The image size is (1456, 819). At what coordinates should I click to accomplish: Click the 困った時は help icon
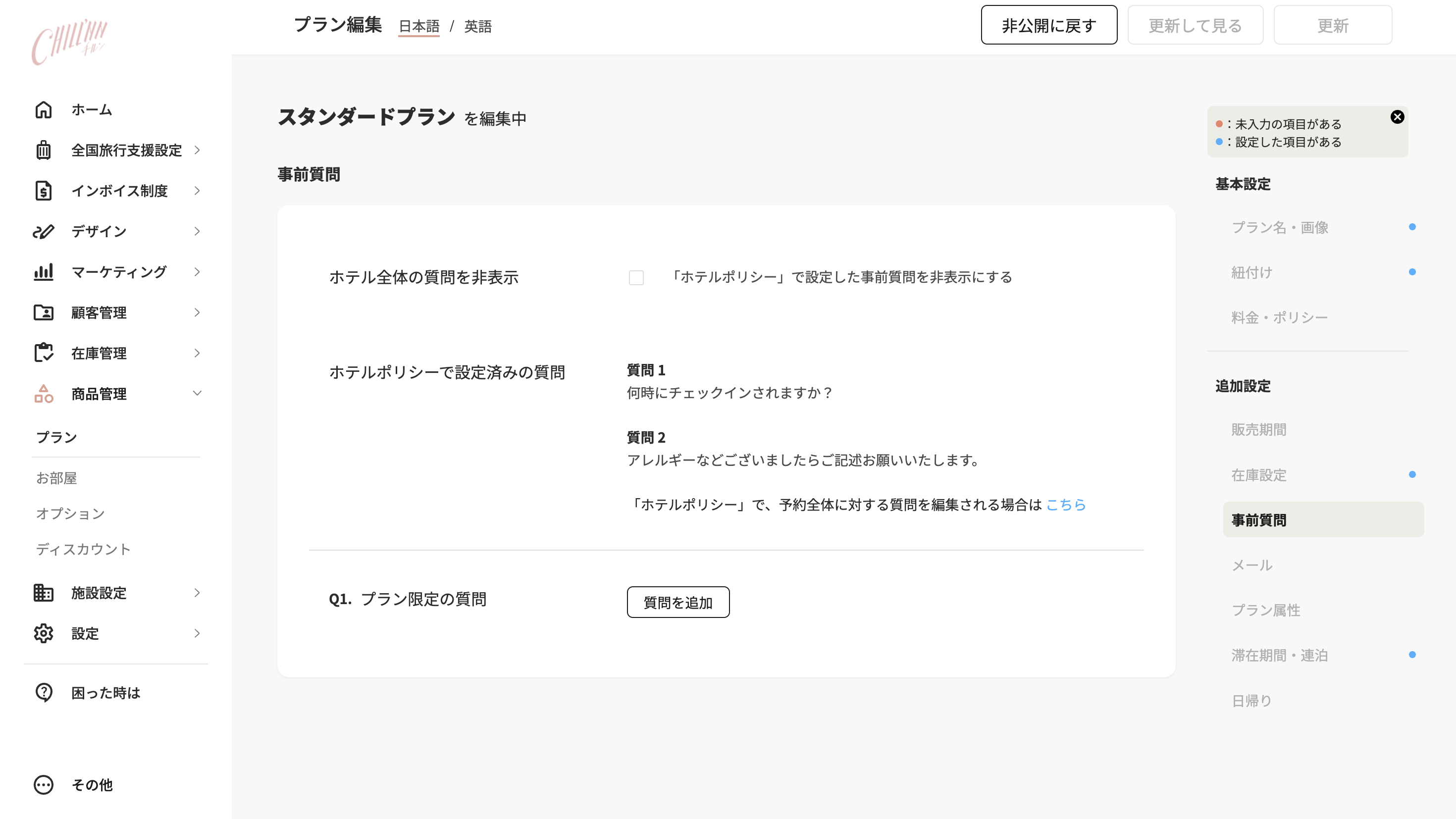pyautogui.click(x=44, y=692)
